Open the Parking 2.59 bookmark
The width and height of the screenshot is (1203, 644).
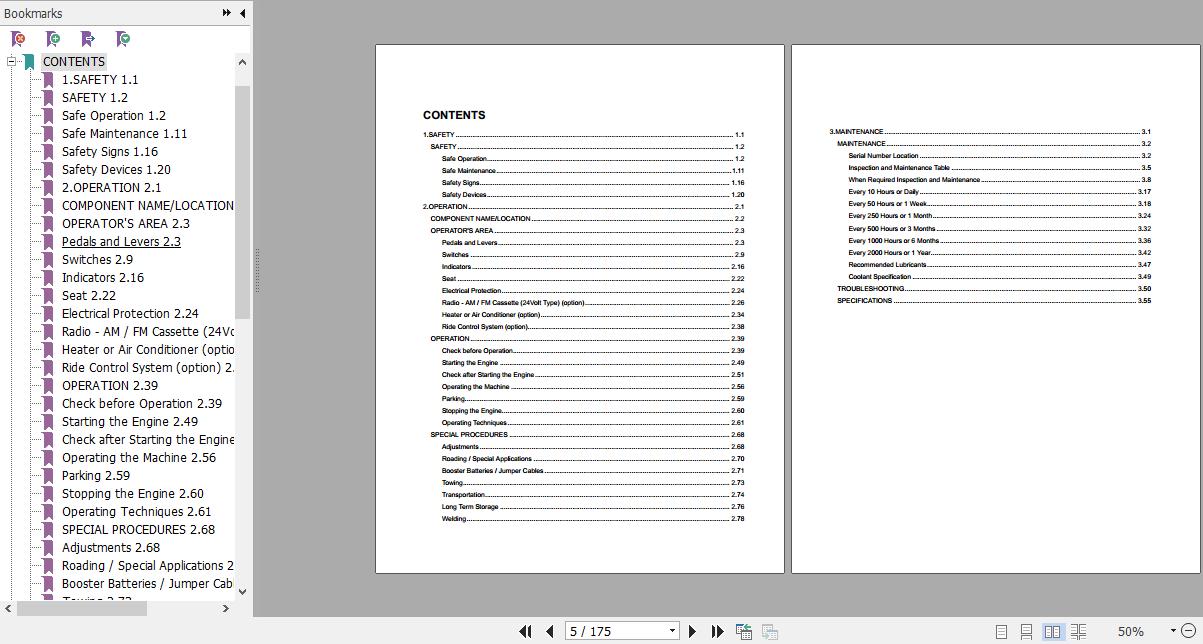pos(96,476)
